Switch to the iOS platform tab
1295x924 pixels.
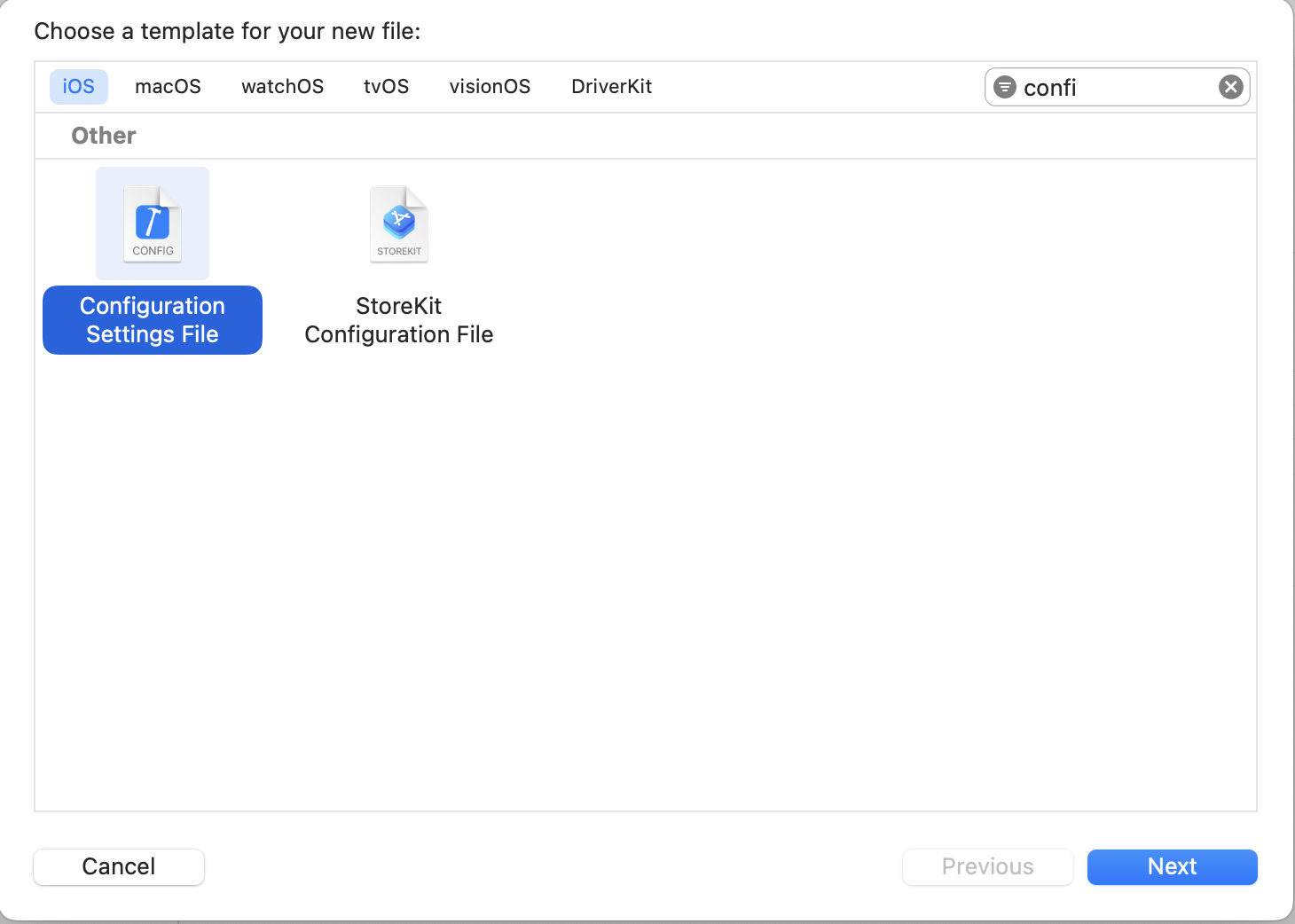79,87
